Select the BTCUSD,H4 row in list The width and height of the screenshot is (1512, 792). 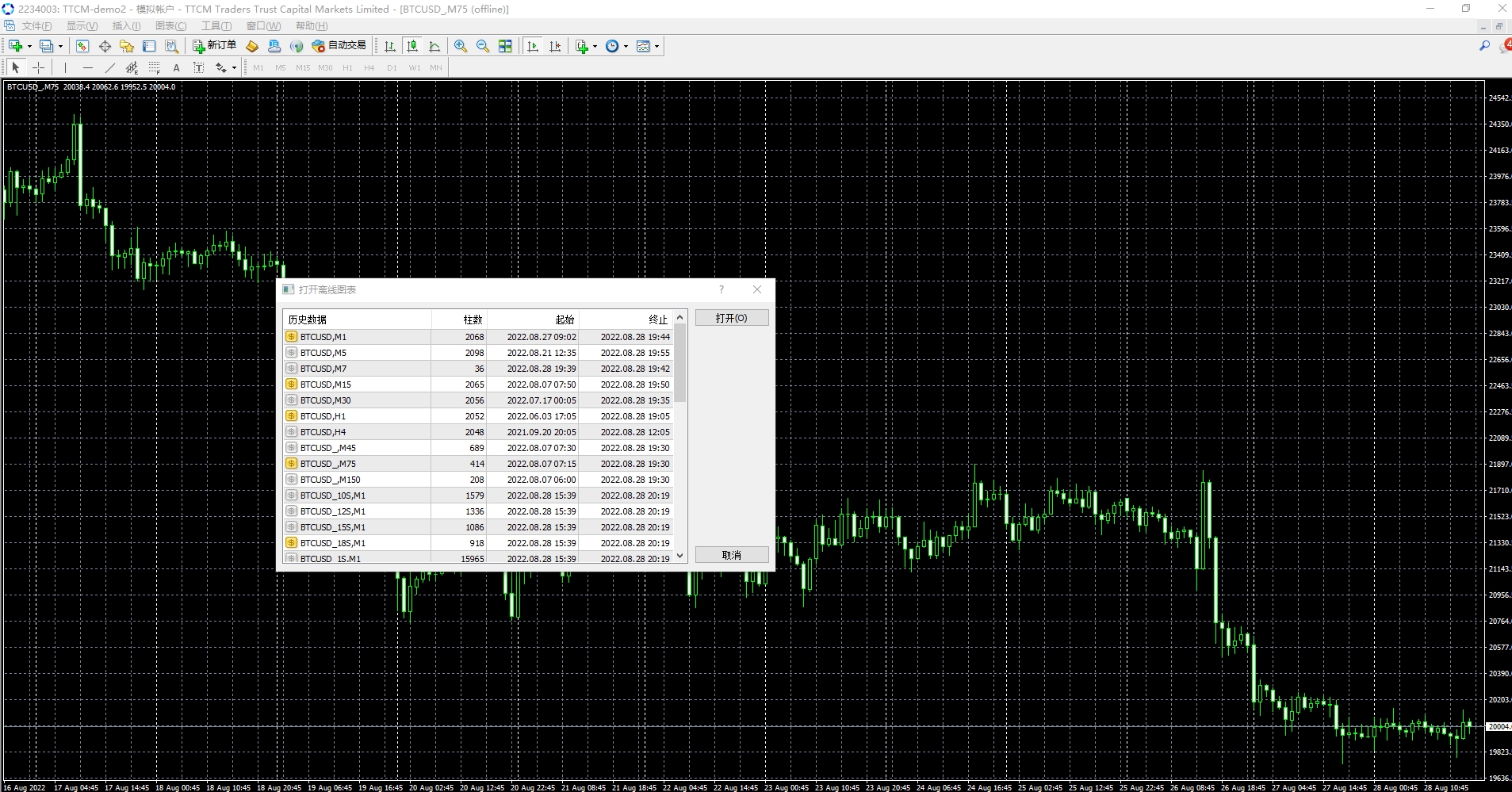pos(357,432)
